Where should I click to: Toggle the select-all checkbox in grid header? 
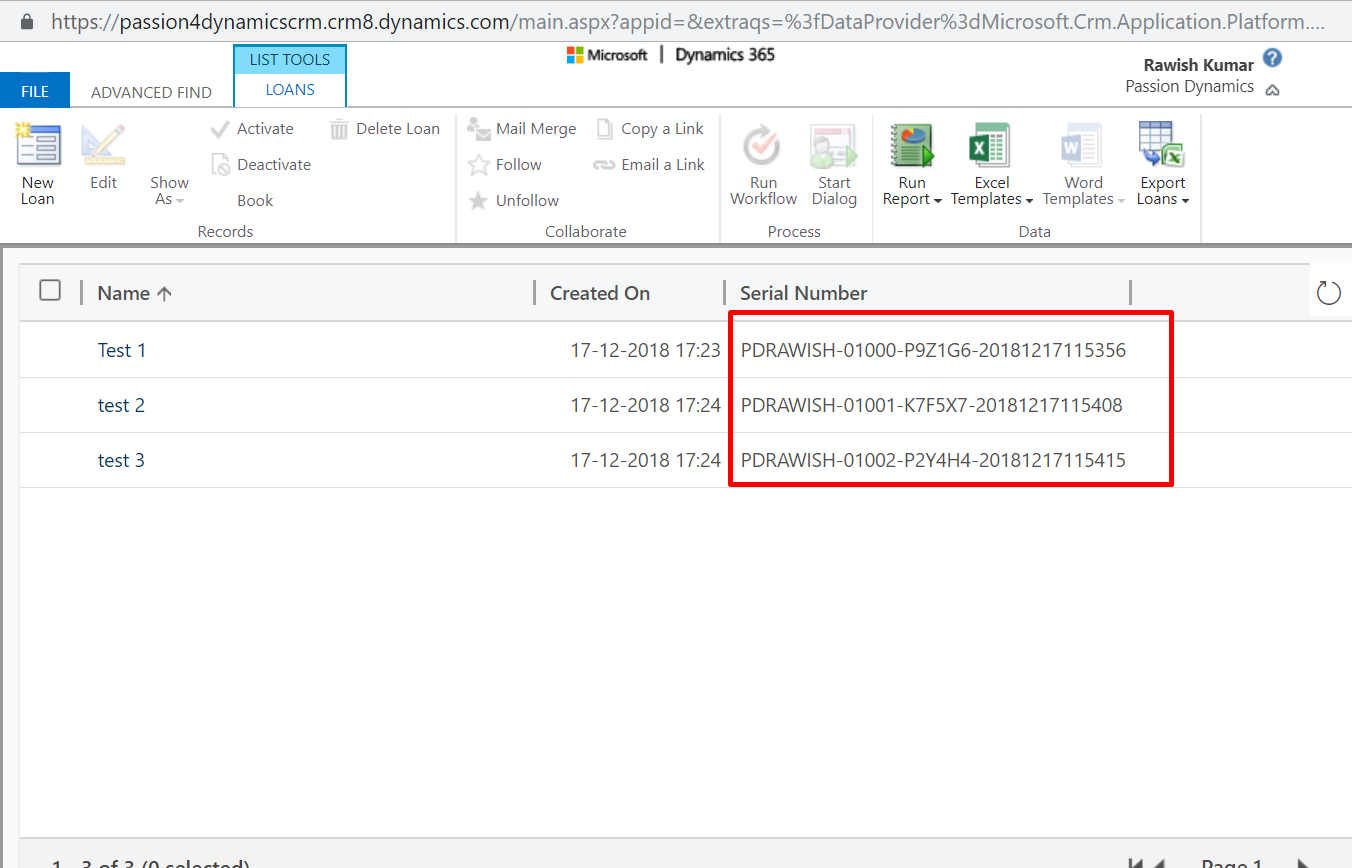pyautogui.click(x=50, y=291)
